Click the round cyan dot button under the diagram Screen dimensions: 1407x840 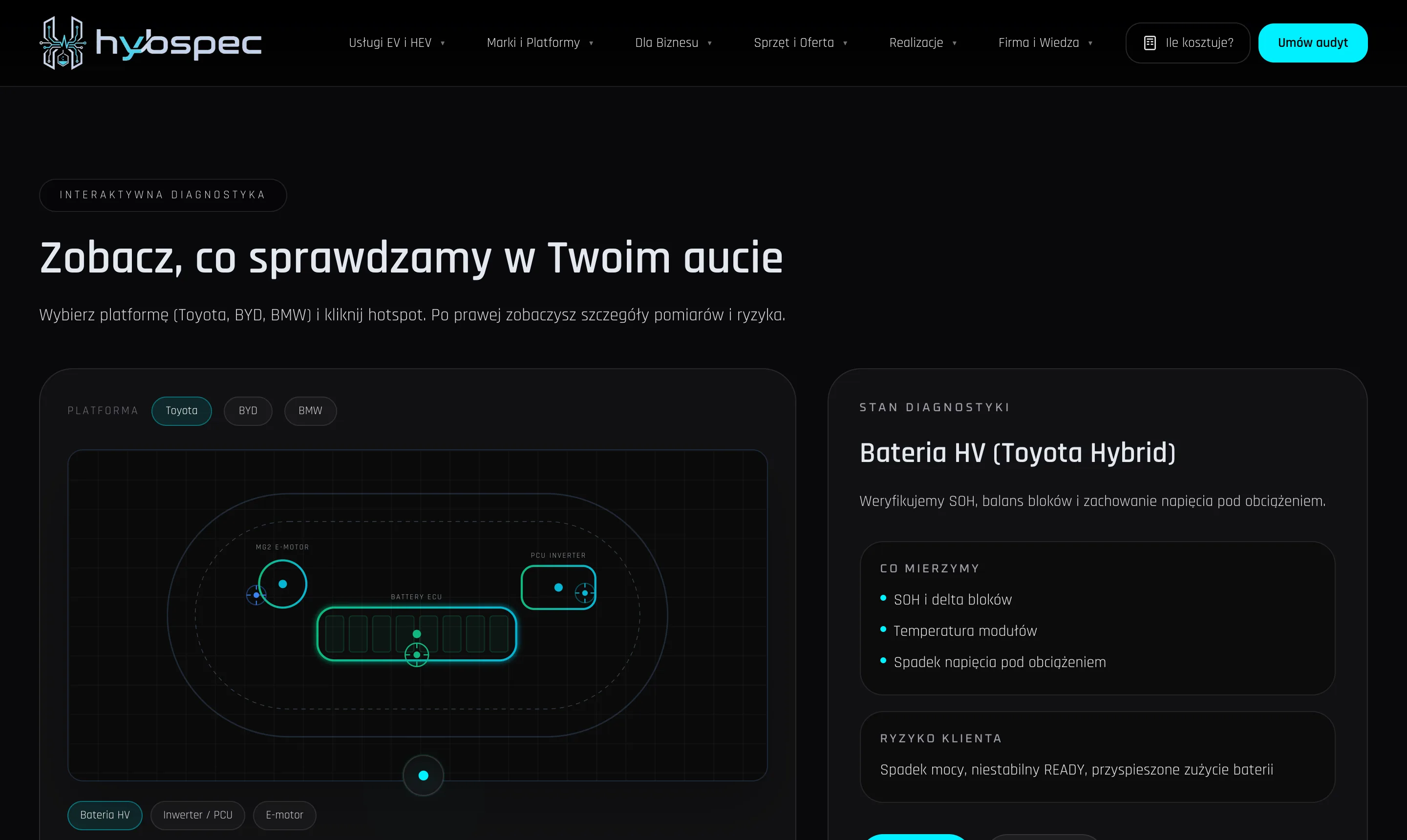tap(423, 776)
